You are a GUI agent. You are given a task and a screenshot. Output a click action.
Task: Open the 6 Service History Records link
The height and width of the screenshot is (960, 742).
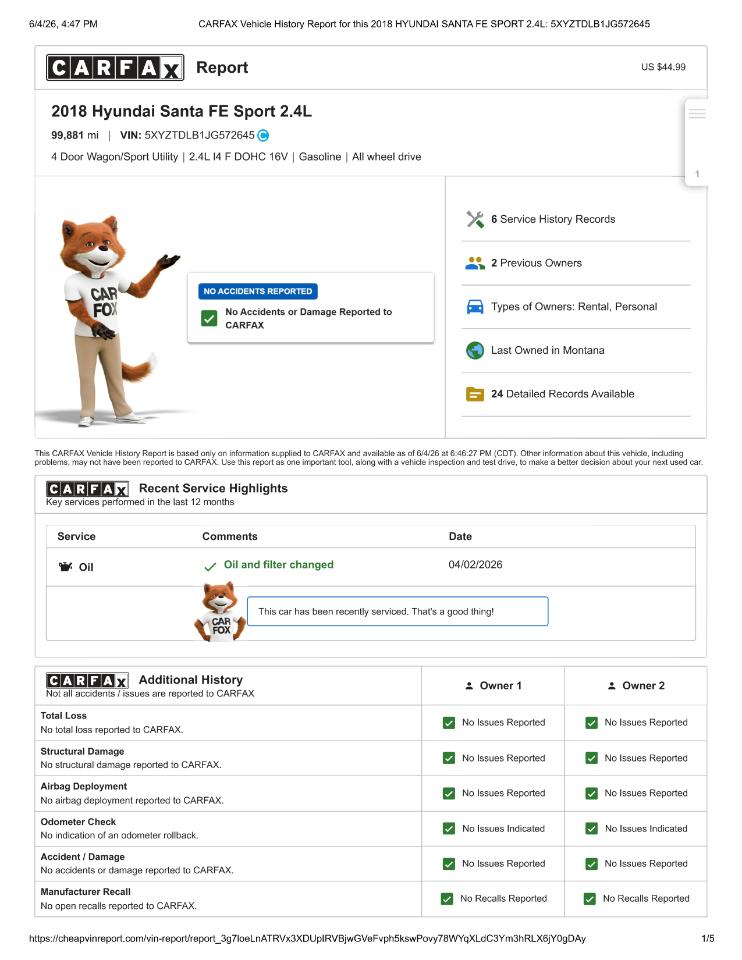pyautogui.click(x=553, y=219)
